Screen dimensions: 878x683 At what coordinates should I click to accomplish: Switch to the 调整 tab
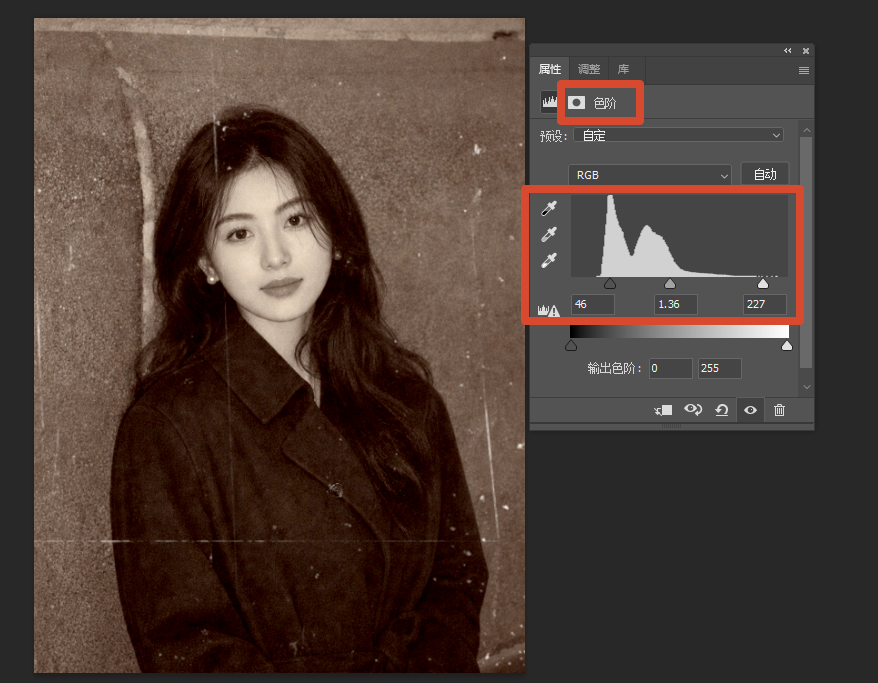[x=589, y=69]
